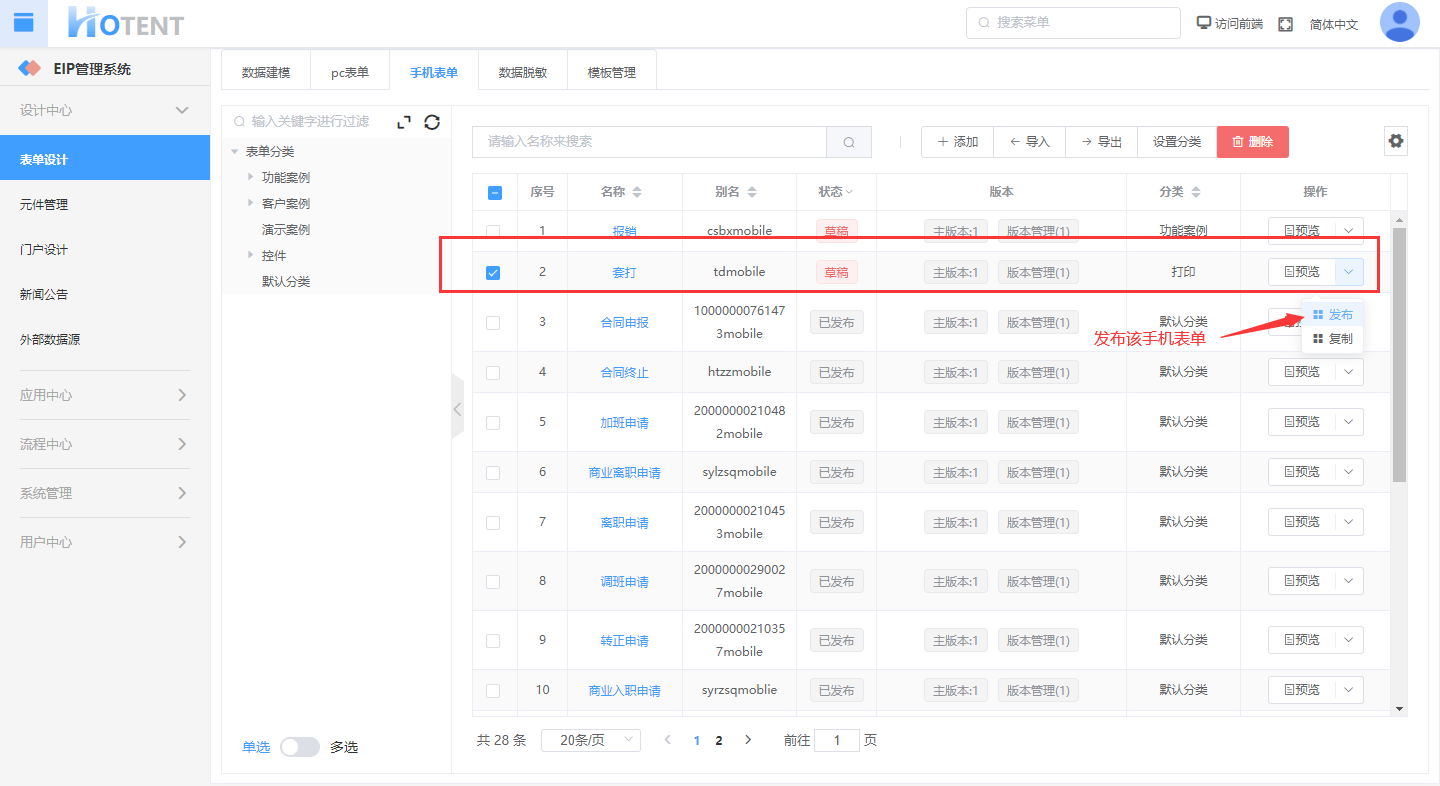
Task: Switch the 单选/多选 toggle
Action: click(x=299, y=747)
